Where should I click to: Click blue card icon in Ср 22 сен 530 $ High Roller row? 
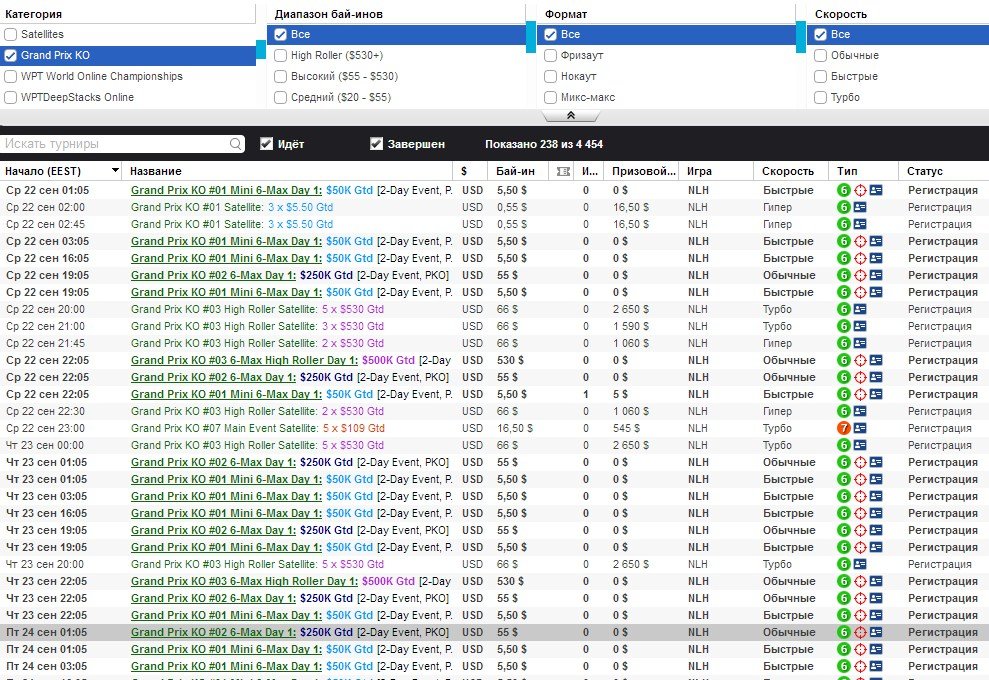(x=876, y=360)
